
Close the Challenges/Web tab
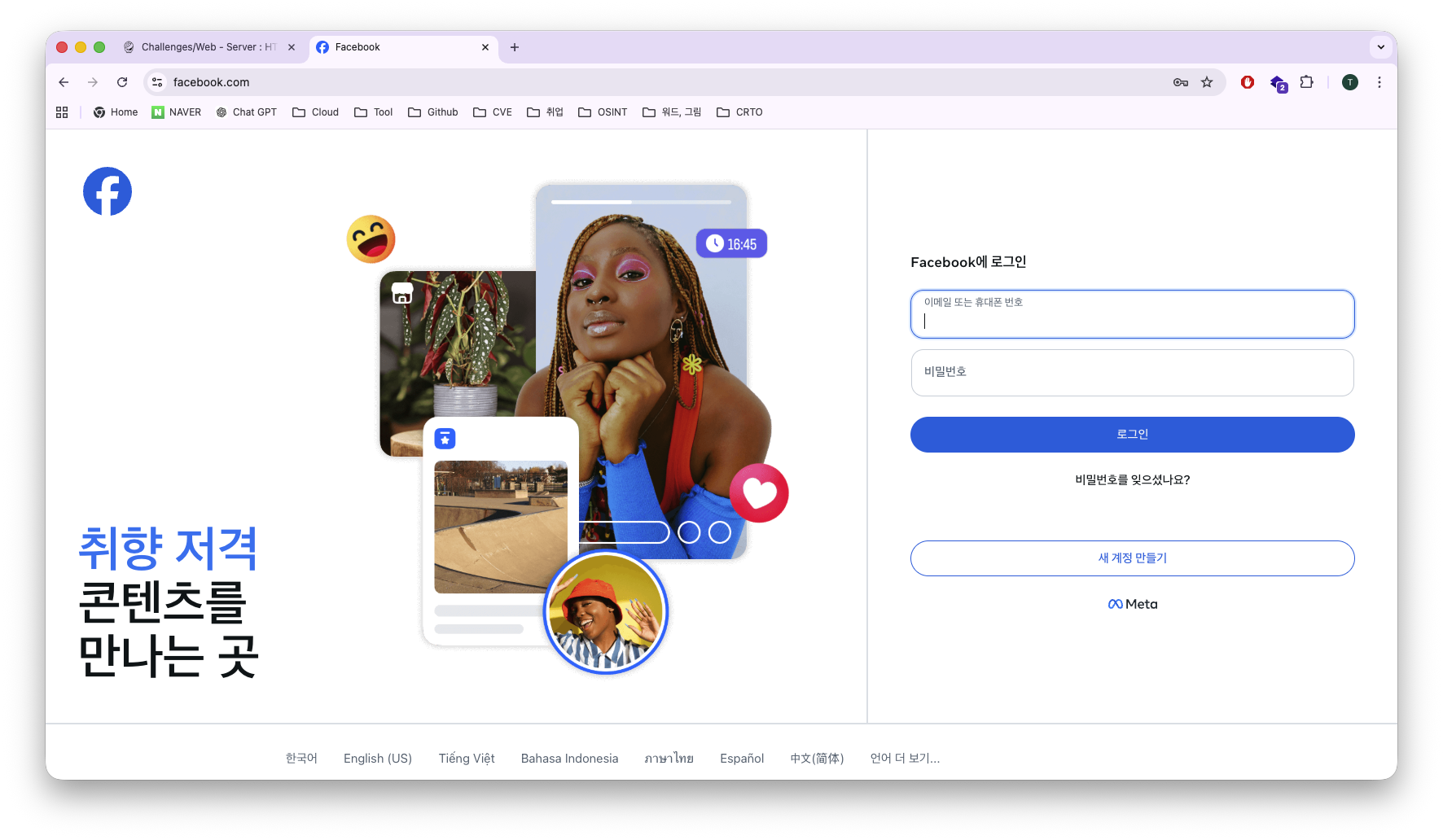(292, 47)
